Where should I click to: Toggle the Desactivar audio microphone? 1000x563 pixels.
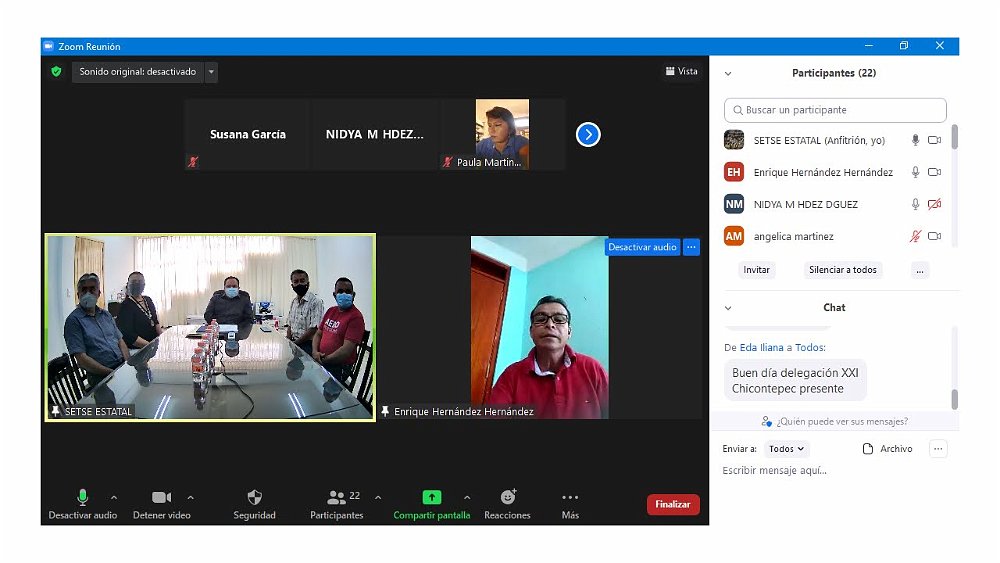82,498
